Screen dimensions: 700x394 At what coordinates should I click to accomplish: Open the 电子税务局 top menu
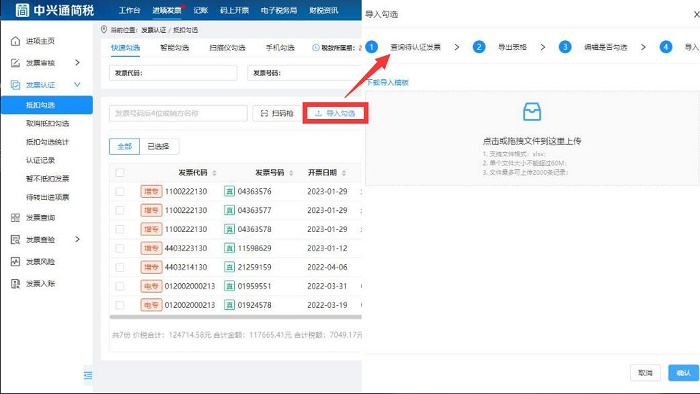(x=279, y=10)
